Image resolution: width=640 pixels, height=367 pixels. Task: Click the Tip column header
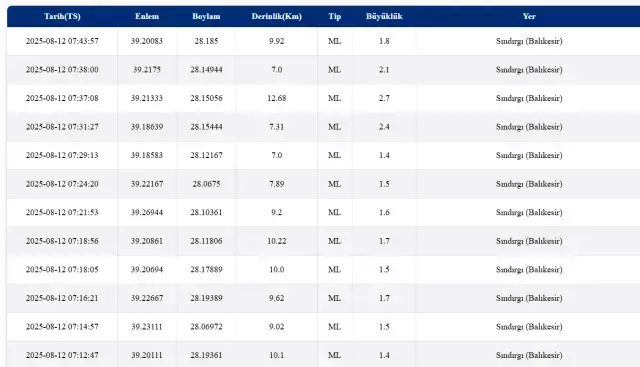pos(334,16)
